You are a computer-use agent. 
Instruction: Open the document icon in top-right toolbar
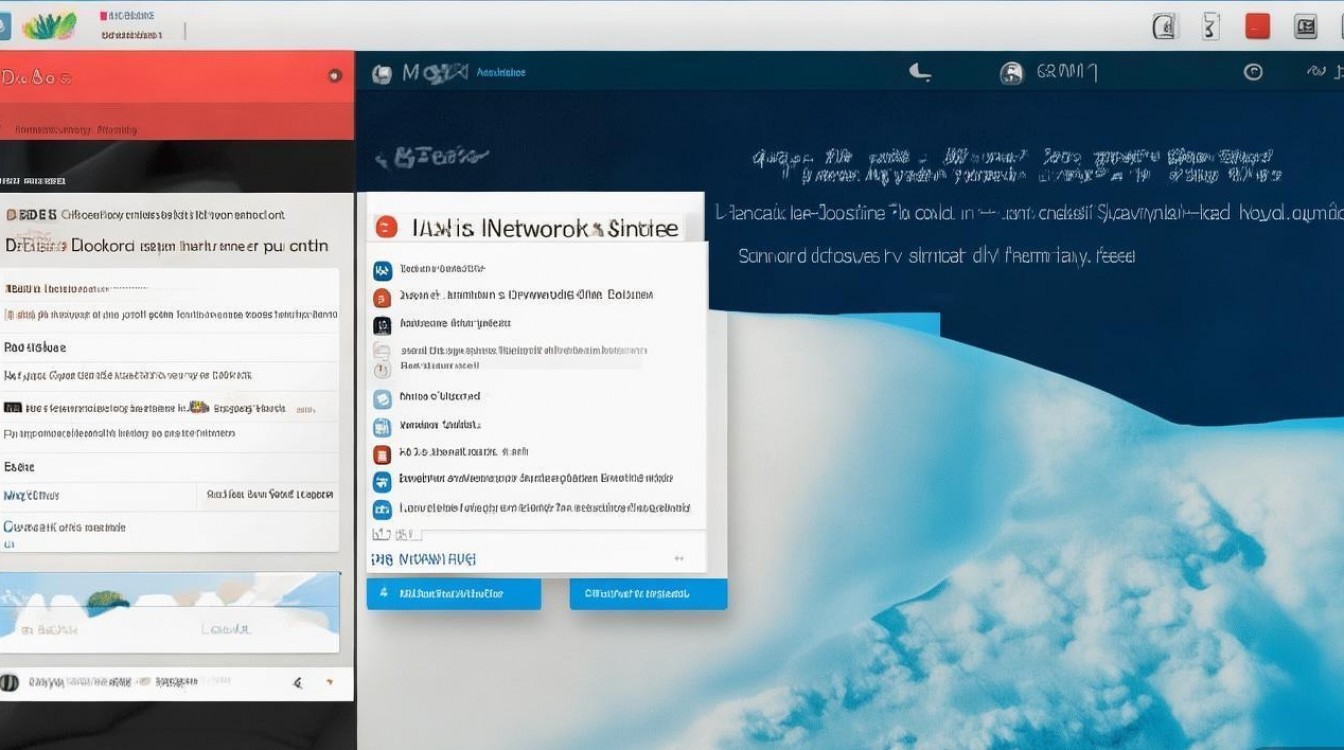1164,26
